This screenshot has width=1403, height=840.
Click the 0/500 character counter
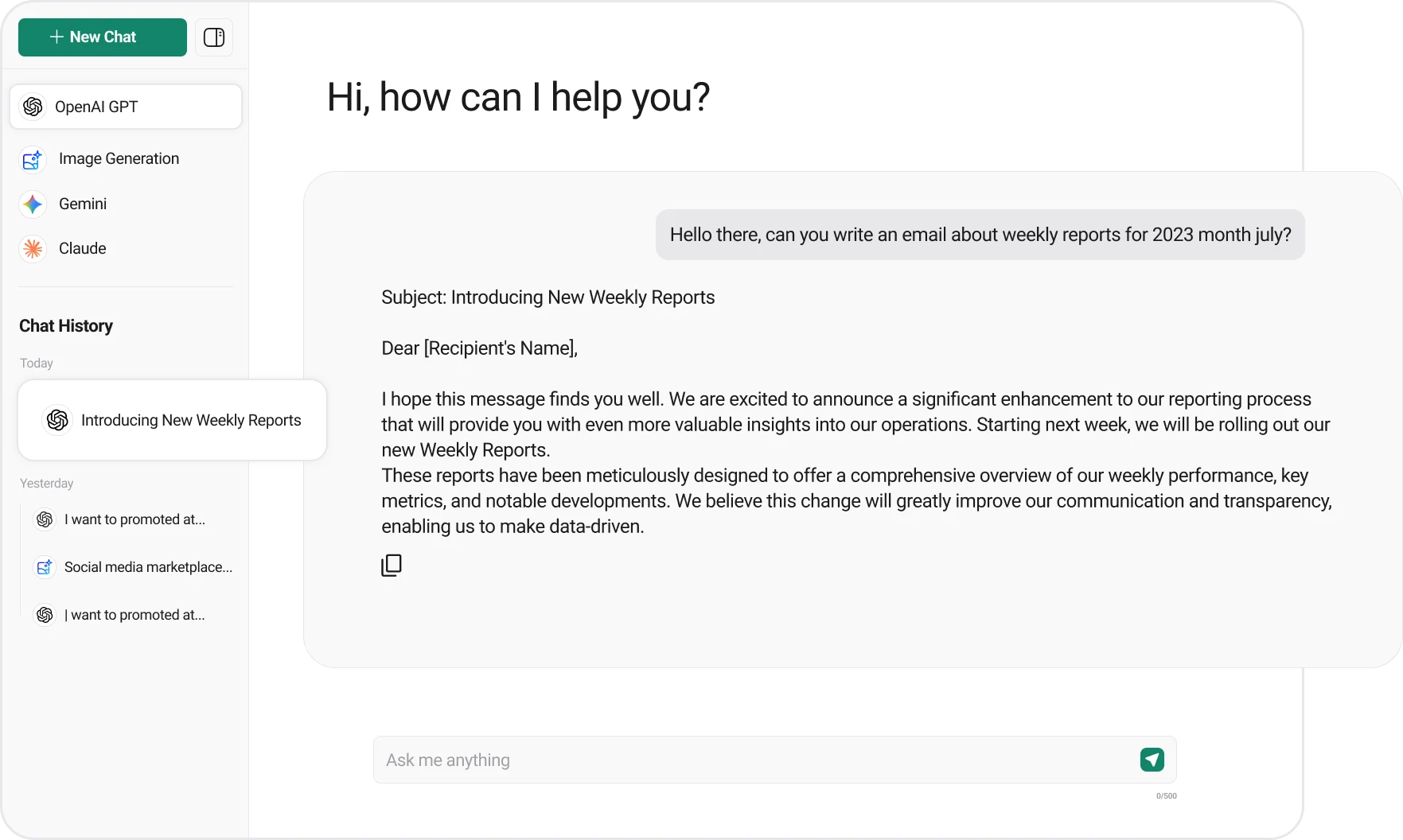[1166, 795]
